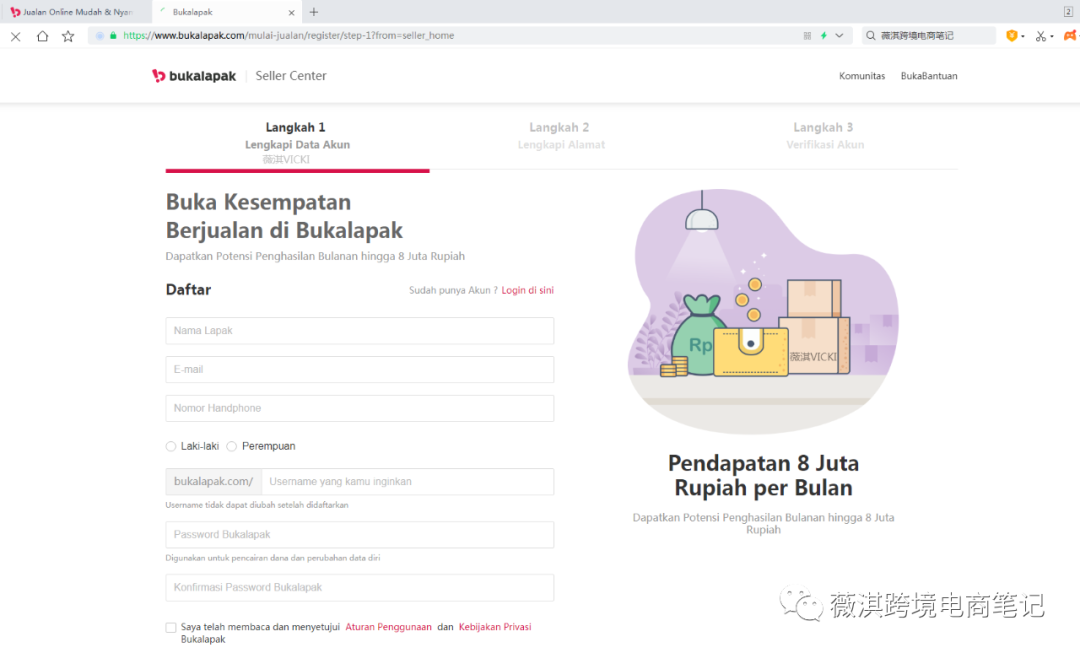This screenshot has width=1080, height=653.
Task: Click 'Digunakan untuk pencairan dana' hint text
Action: pyautogui.click(x=273, y=558)
